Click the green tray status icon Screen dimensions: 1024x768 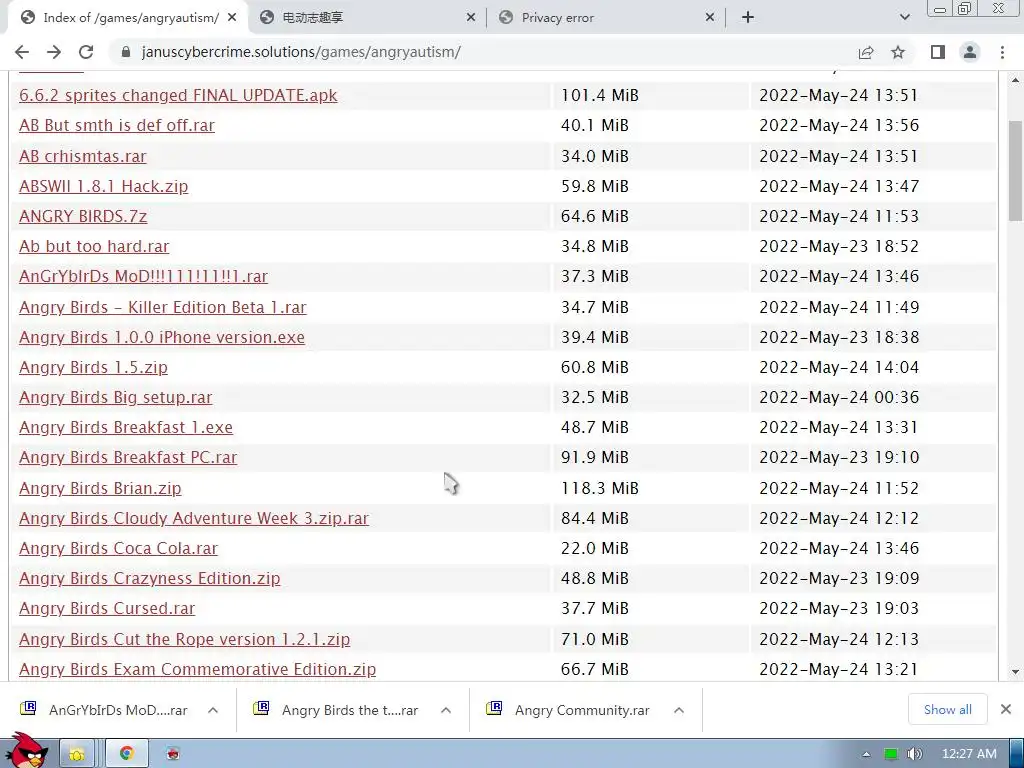pyautogui.click(x=891, y=754)
